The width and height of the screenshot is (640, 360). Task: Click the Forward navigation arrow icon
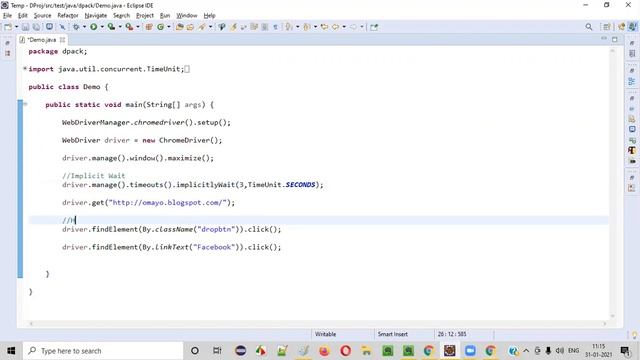pos(353,27)
